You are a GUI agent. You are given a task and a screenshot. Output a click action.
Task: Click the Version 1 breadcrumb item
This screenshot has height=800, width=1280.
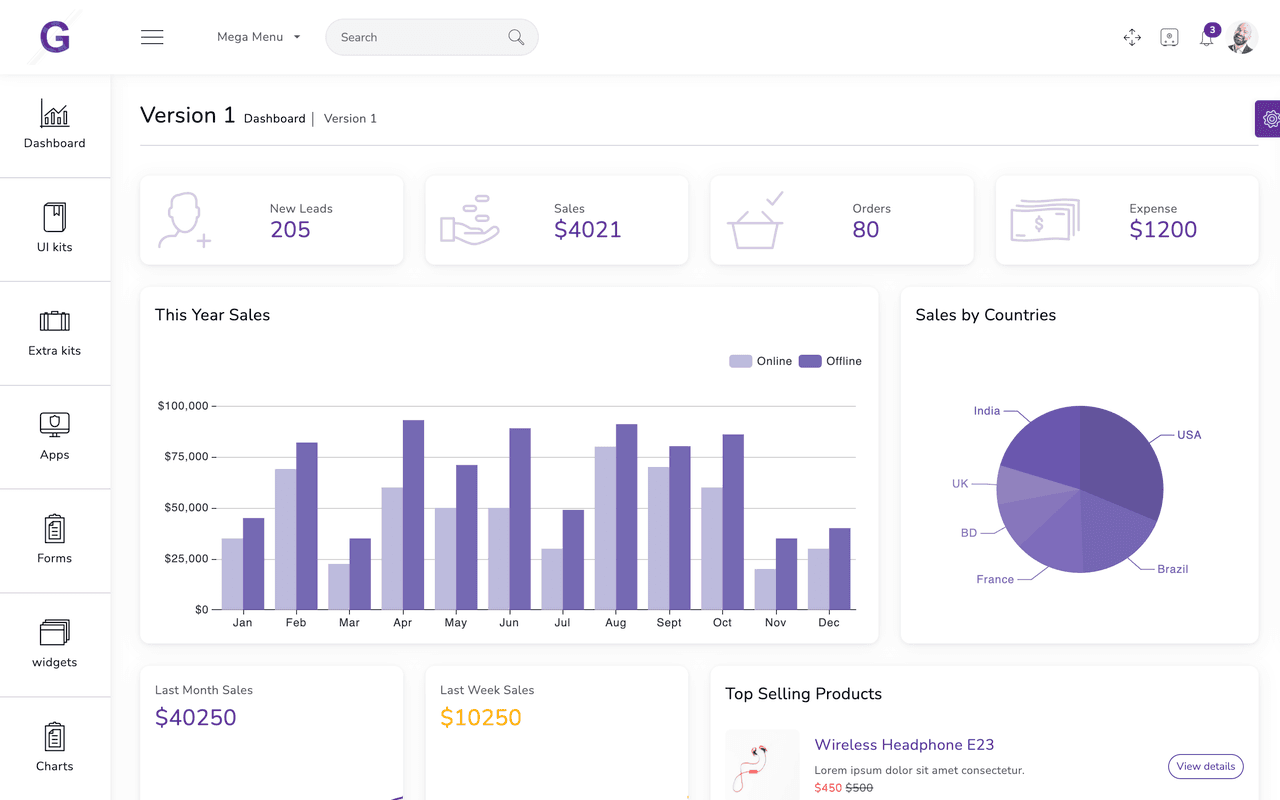350,118
